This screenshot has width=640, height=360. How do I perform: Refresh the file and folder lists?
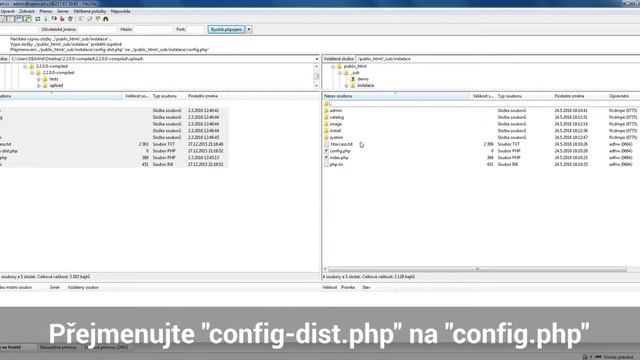pos(38,19)
